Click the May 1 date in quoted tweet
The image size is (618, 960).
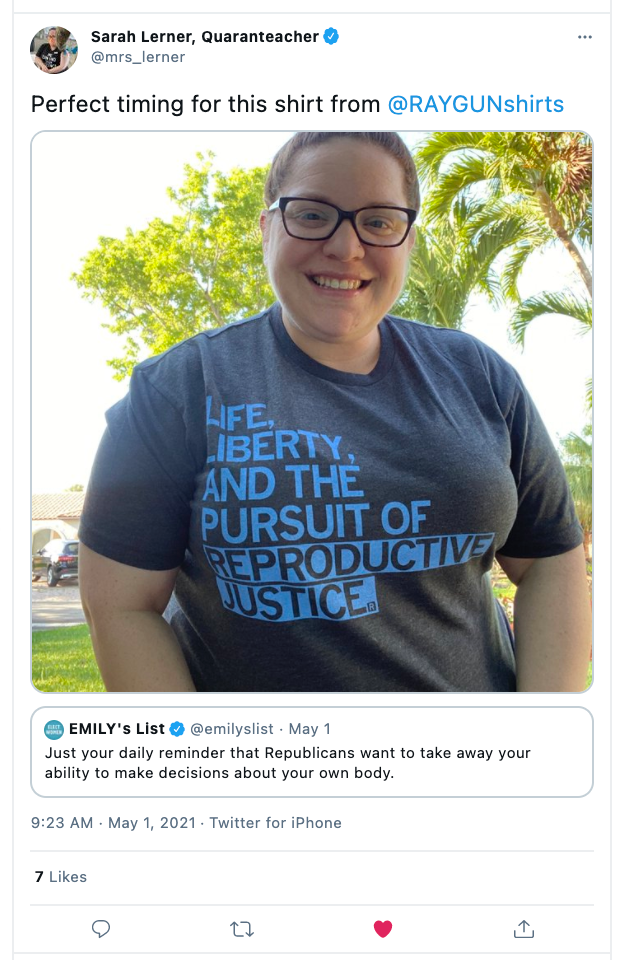310,729
